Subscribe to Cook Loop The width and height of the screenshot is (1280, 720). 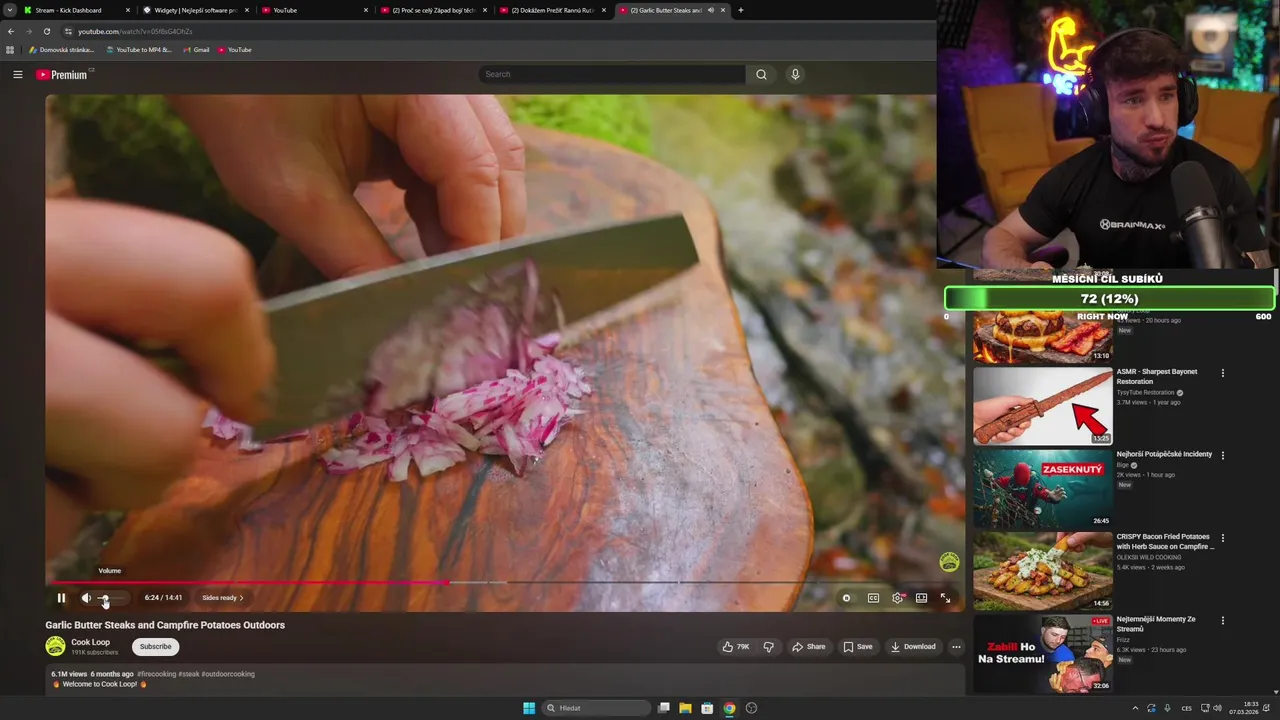155,646
